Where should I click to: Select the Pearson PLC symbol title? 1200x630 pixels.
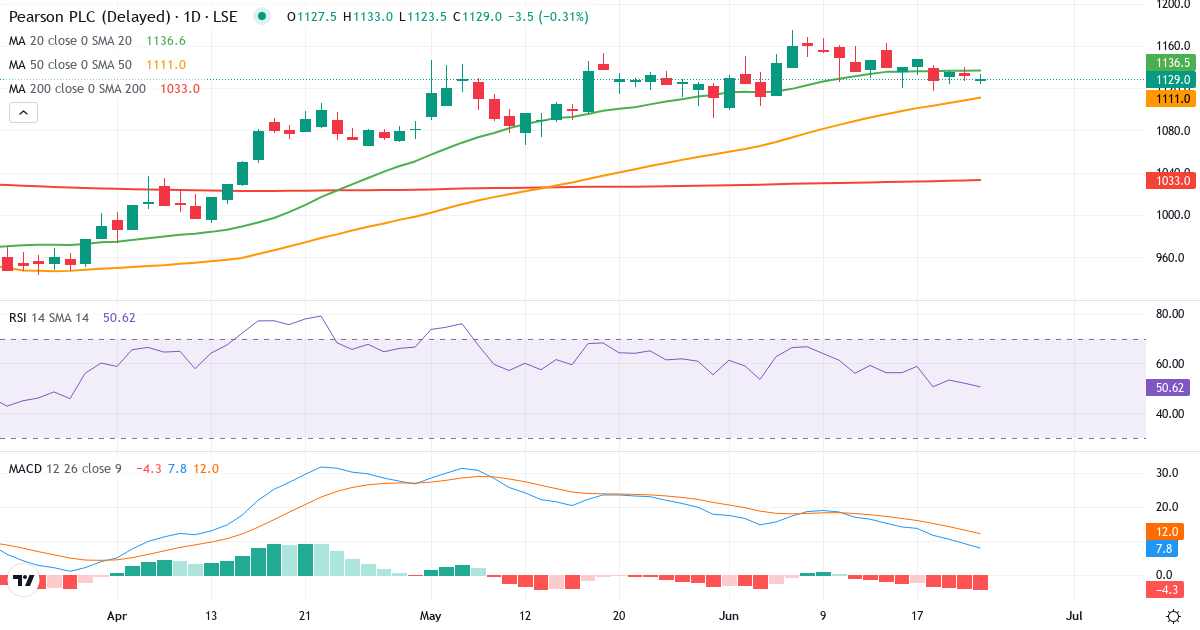[x=122, y=17]
